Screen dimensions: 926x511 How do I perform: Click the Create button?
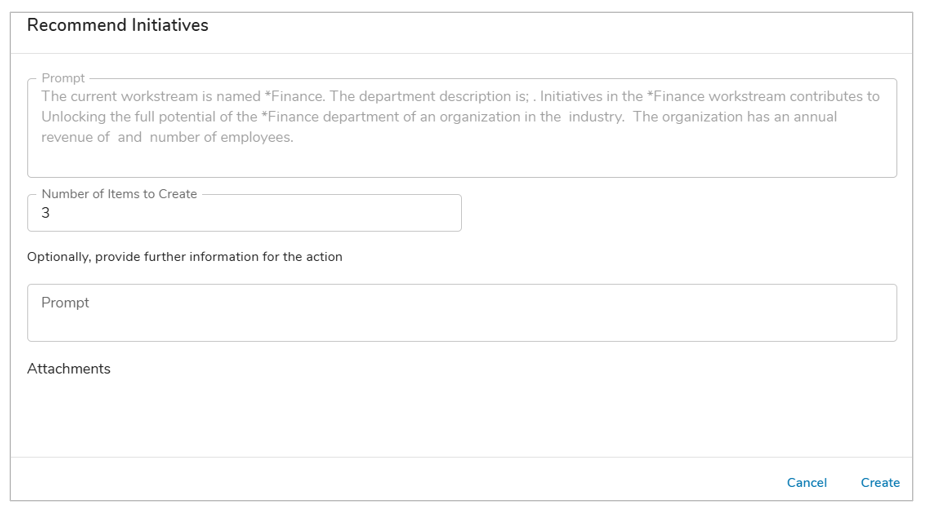point(879,483)
